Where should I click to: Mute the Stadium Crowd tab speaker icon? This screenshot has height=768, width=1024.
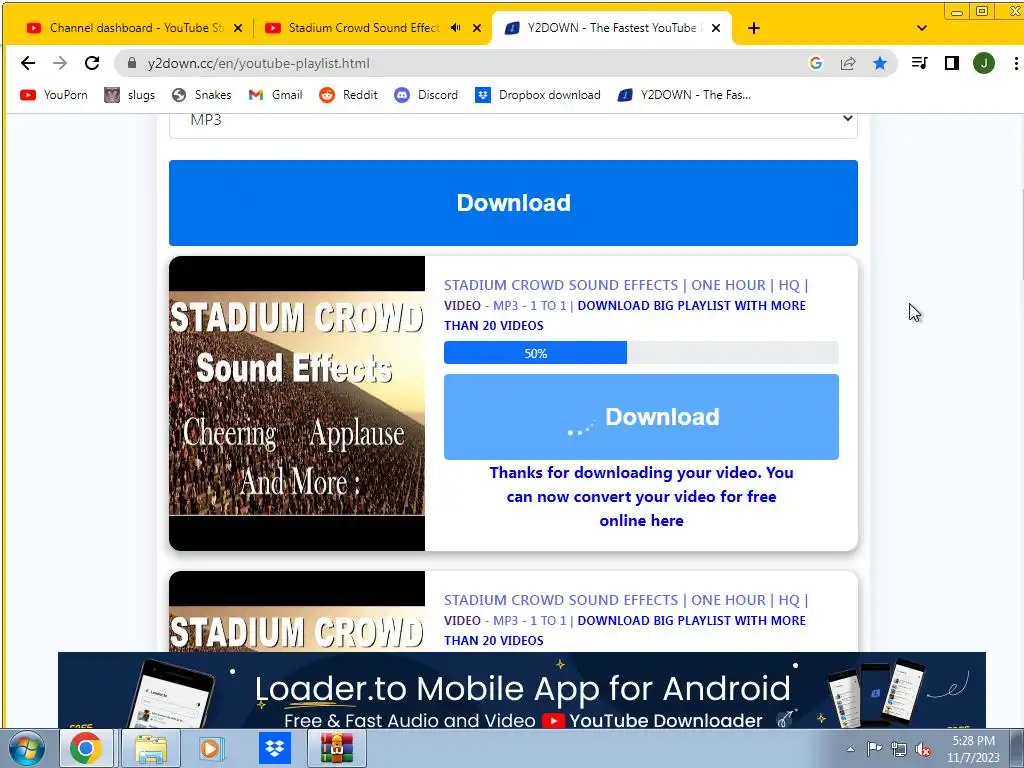coord(455,28)
